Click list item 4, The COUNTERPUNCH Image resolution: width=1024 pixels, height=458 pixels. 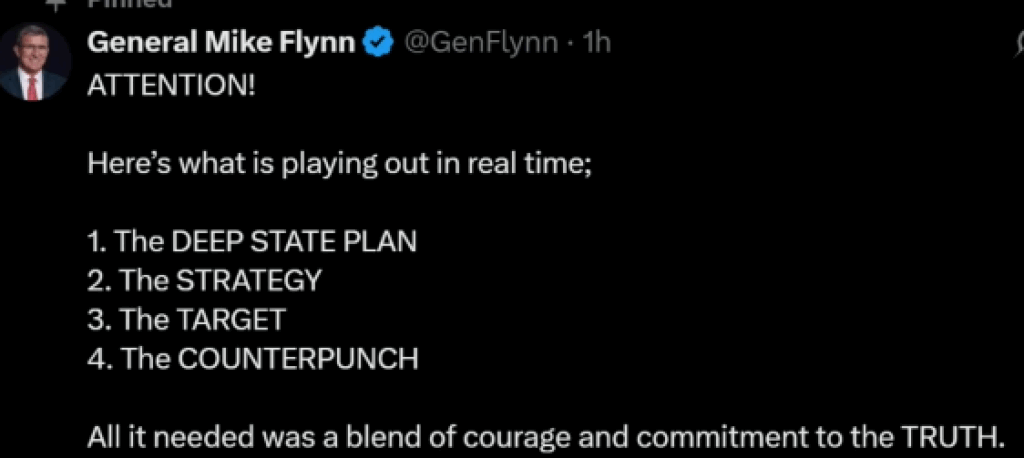tap(252, 359)
